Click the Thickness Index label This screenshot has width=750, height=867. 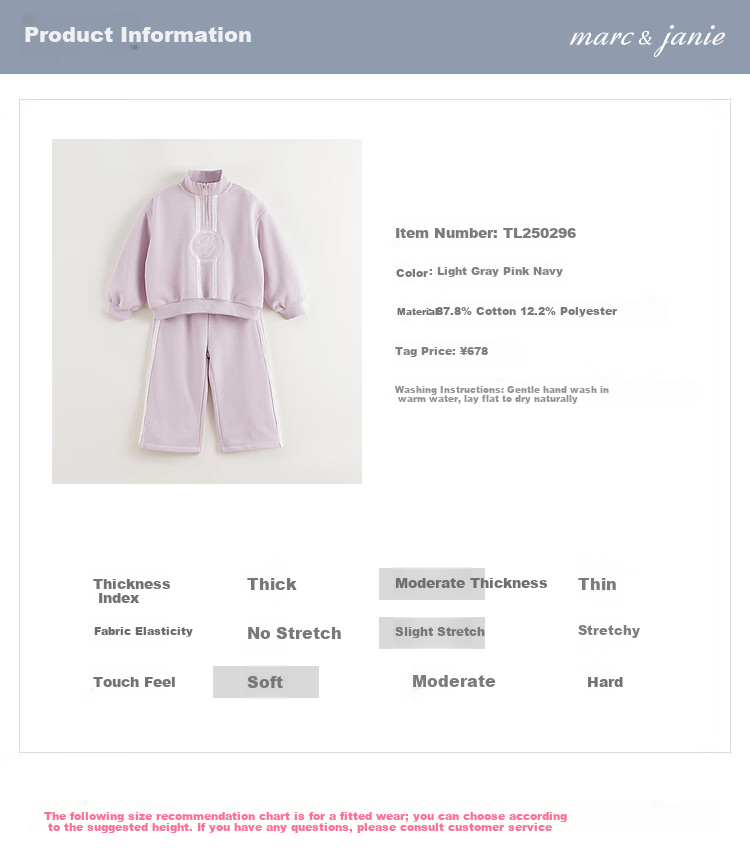(x=132, y=591)
